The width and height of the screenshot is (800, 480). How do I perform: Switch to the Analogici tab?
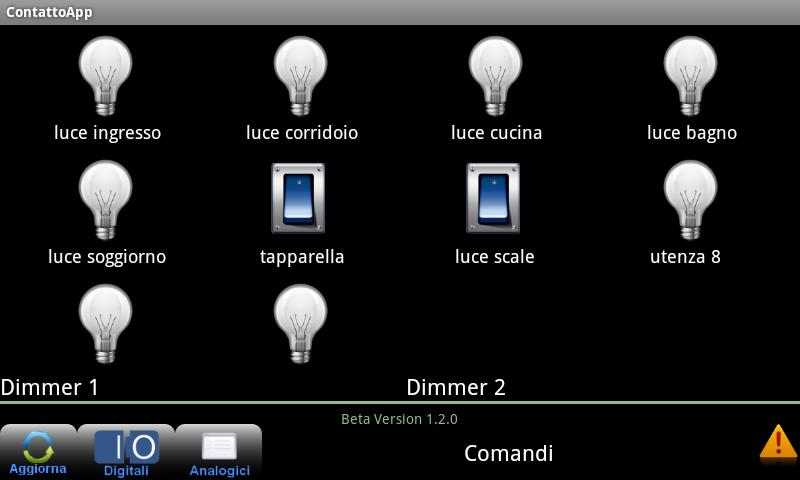(x=219, y=452)
